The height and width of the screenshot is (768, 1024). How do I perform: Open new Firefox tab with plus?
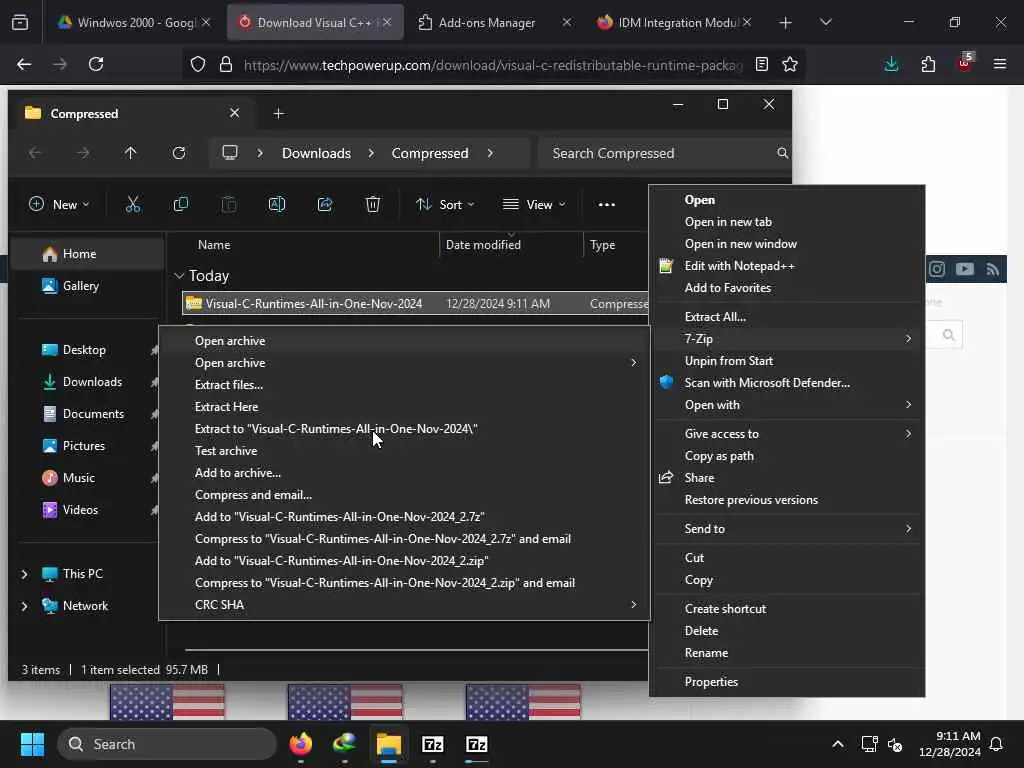[786, 22]
